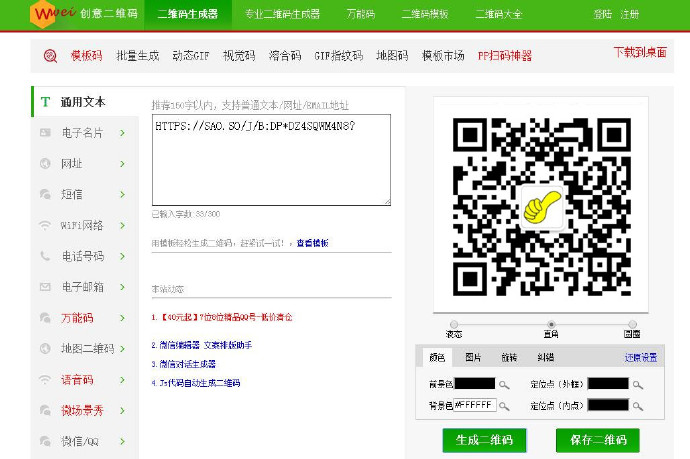Click the 查看模板 link
Image resolution: width=690 pixels, height=459 pixels.
[x=312, y=243]
